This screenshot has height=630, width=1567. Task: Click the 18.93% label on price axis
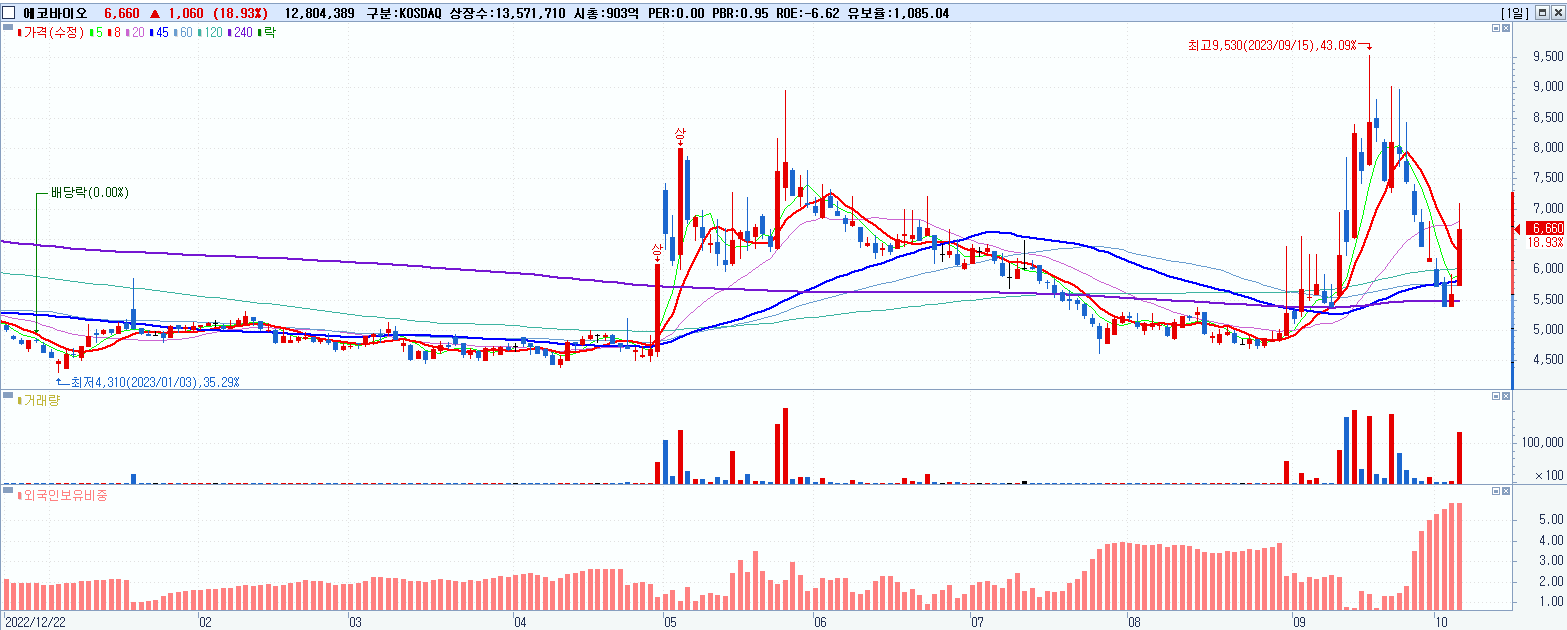pyautogui.click(x=1545, y=242)
